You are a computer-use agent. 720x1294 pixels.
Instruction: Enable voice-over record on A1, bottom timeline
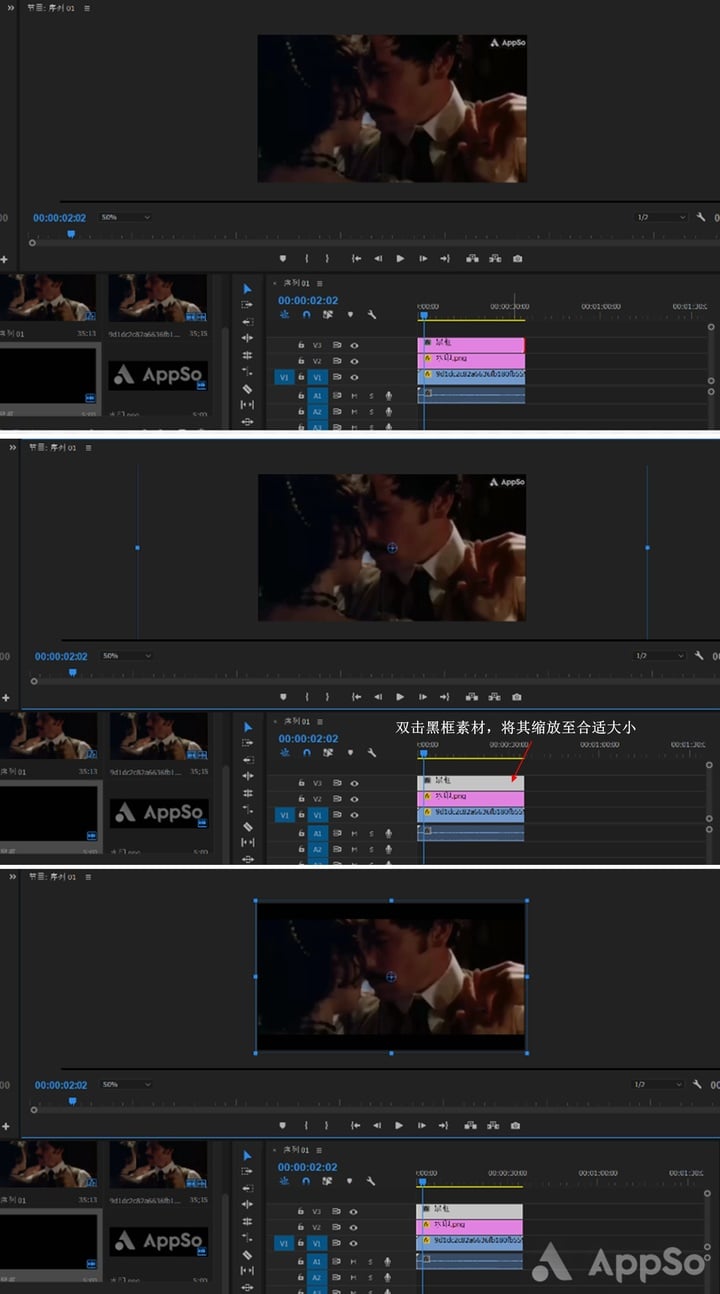pos(389,1263)
